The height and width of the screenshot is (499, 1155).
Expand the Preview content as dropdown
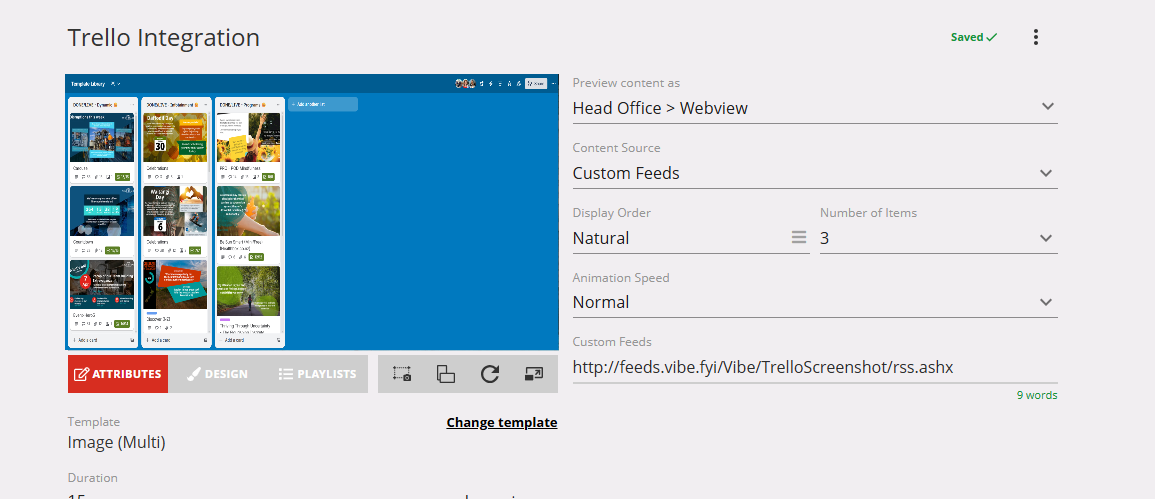[1046, 107]
